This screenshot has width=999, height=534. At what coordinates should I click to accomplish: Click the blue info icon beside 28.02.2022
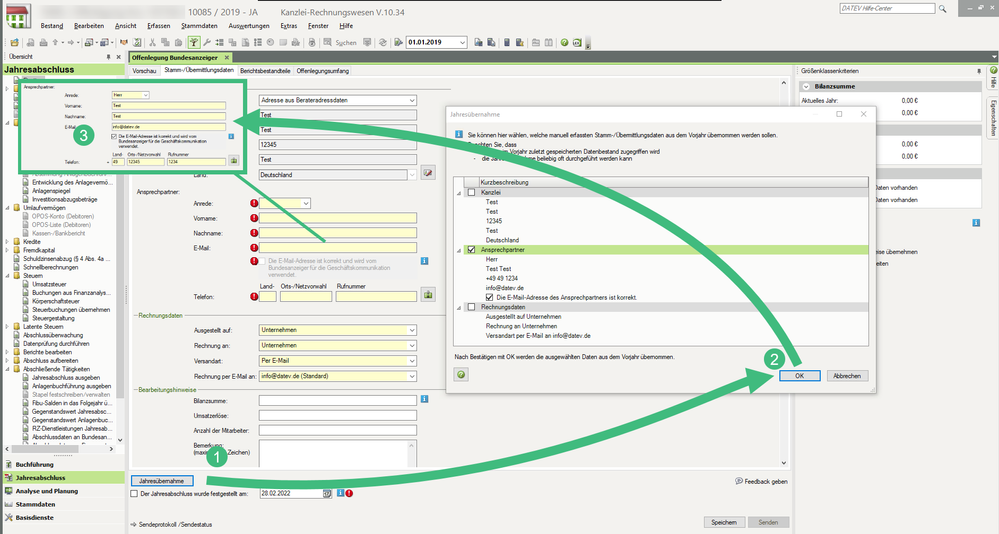click(341, 493)
